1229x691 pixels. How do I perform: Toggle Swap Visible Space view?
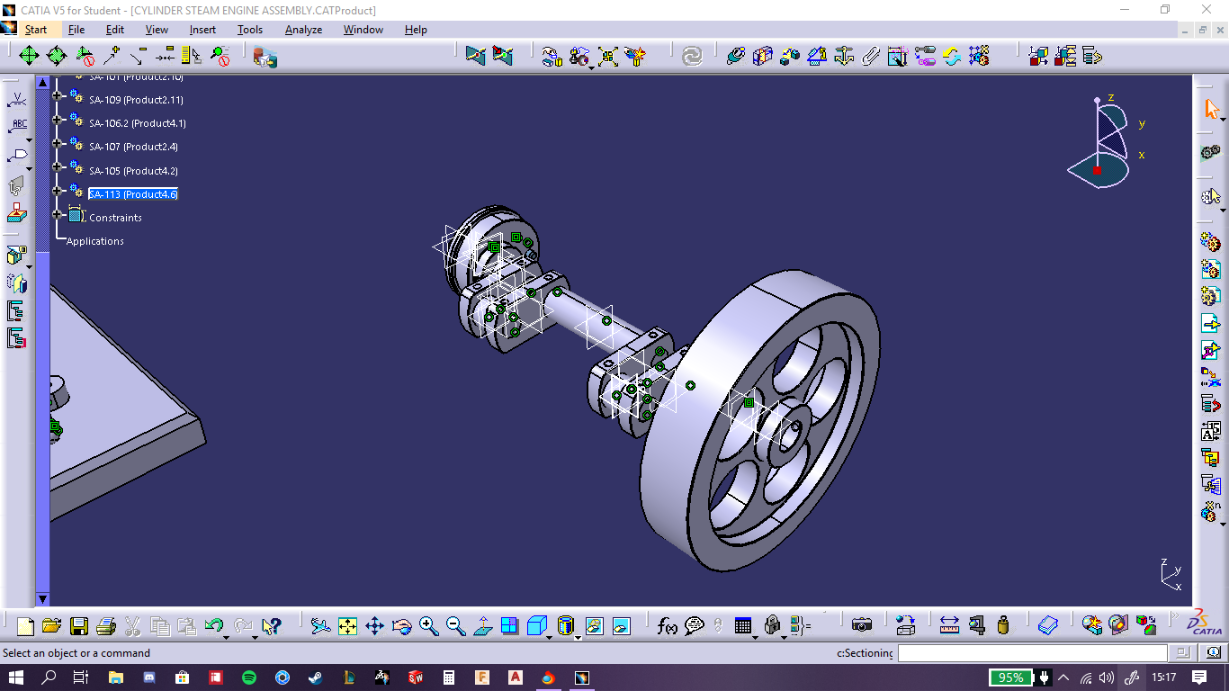pos(621,626)
